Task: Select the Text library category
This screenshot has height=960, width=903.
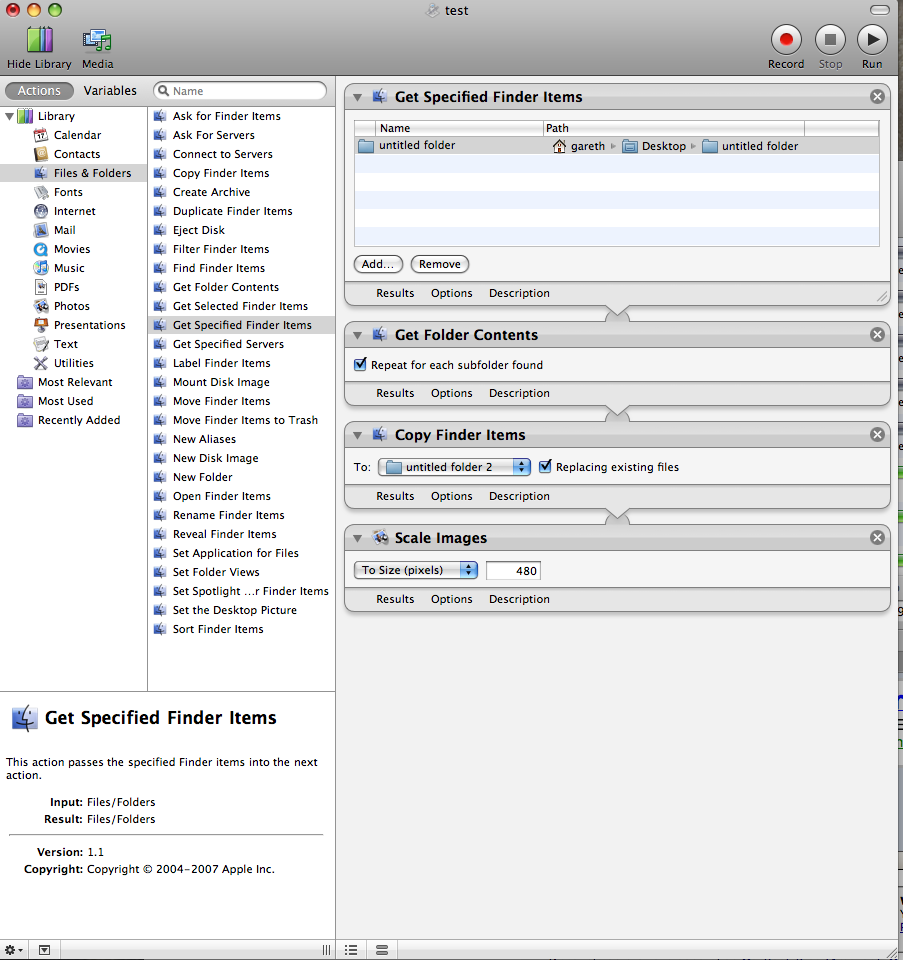Action: point(66,343)
